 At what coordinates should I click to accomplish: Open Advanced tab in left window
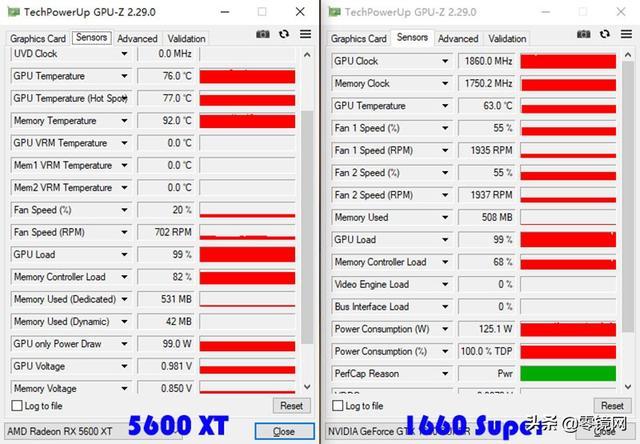137,39
